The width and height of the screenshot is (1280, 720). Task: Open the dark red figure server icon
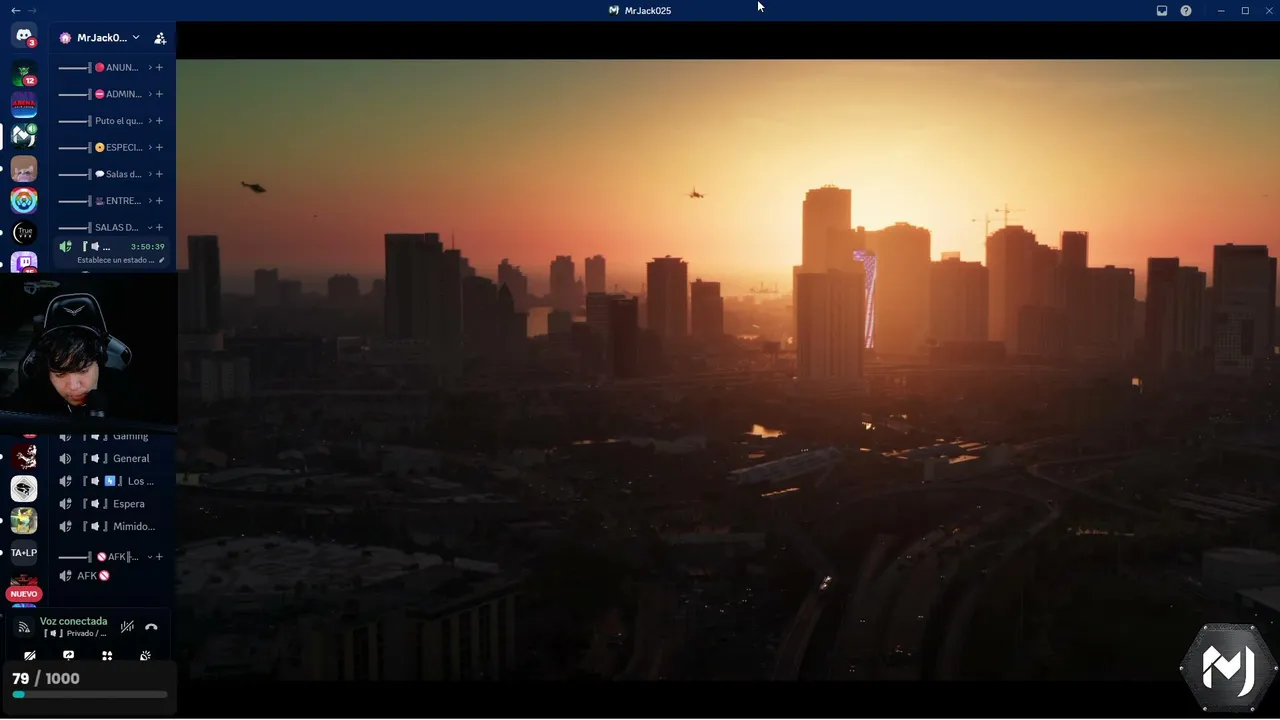(24, 457)
